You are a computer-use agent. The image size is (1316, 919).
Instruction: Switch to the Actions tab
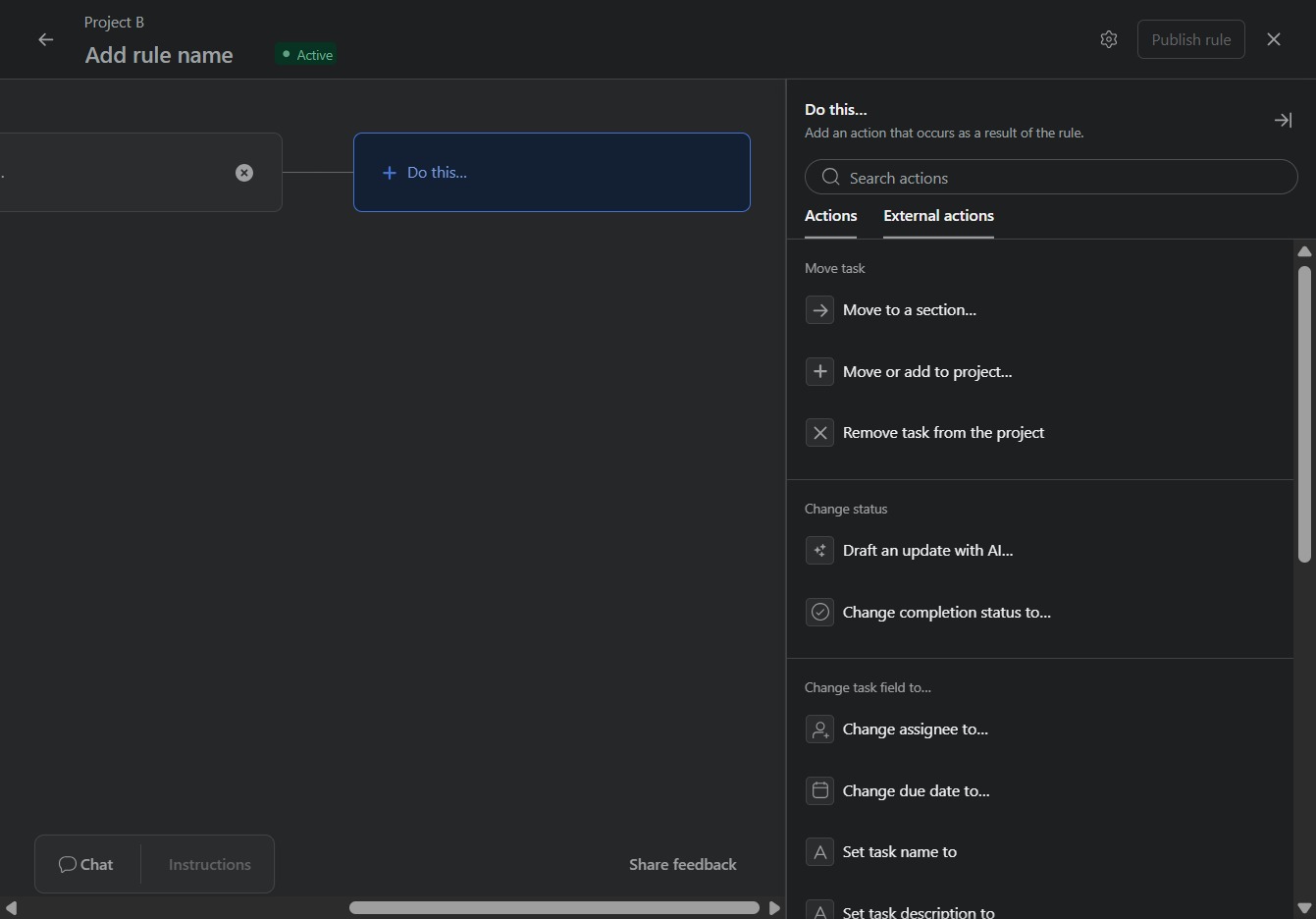click(x=830, y=216)
